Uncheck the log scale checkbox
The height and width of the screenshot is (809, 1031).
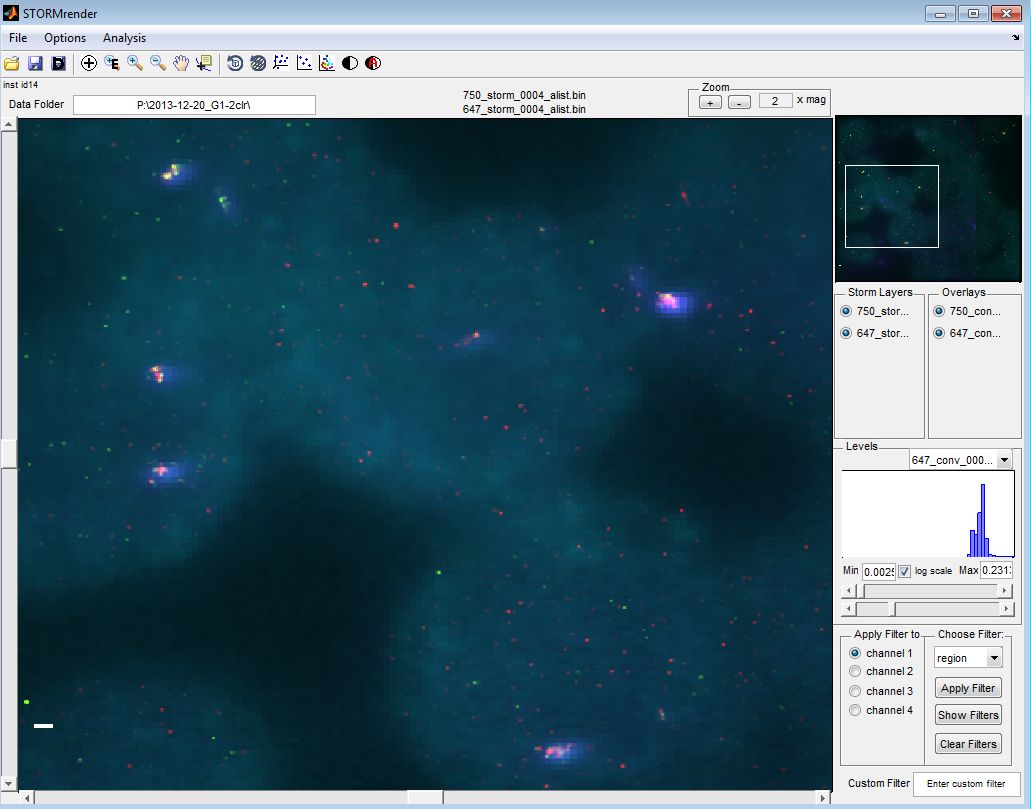click(905, 571)
